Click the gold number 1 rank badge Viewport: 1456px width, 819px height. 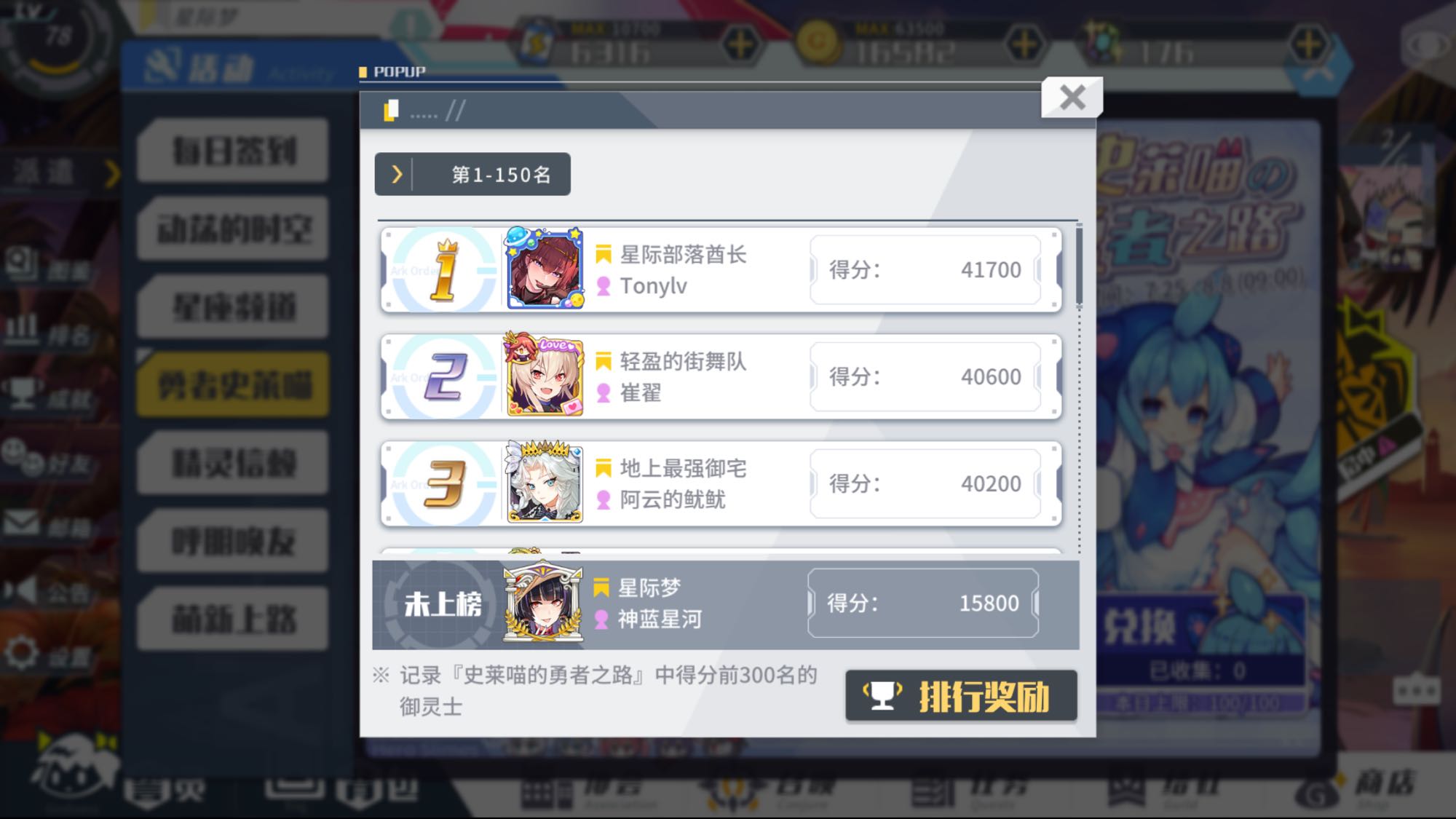tap(443, 270)
